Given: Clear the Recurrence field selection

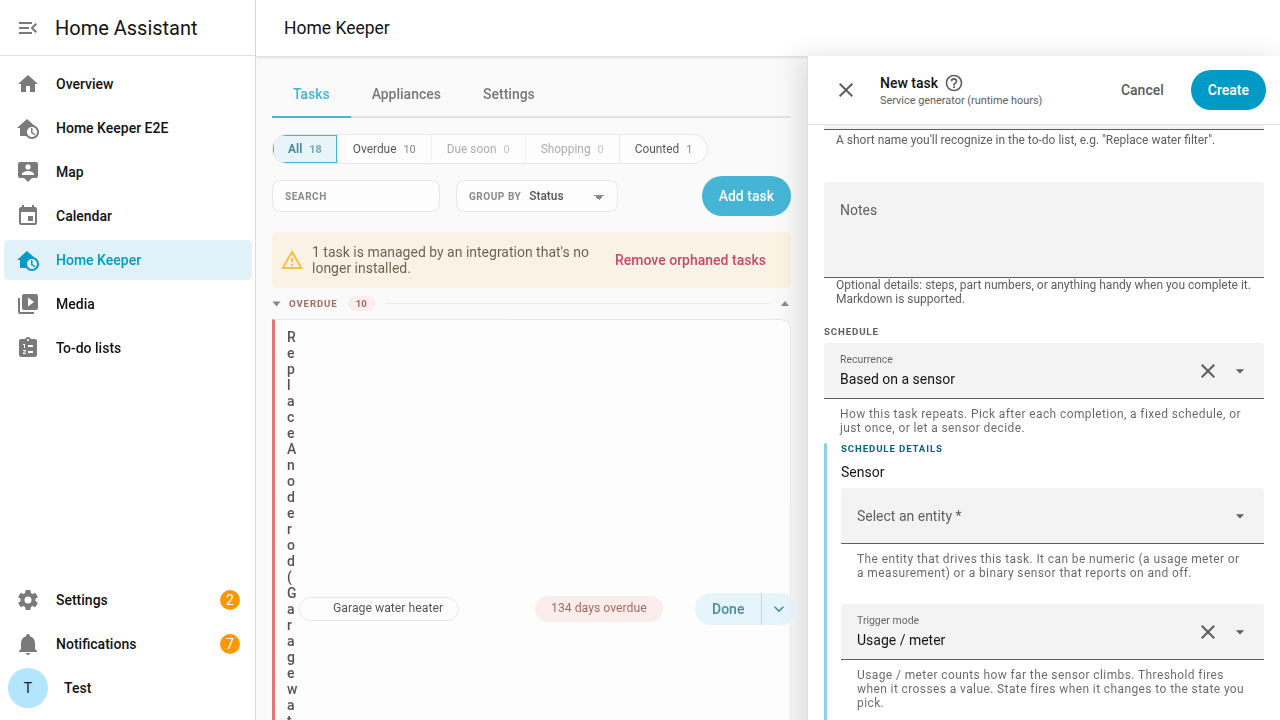Looking at the screenshot, I should coord(1208,371).
